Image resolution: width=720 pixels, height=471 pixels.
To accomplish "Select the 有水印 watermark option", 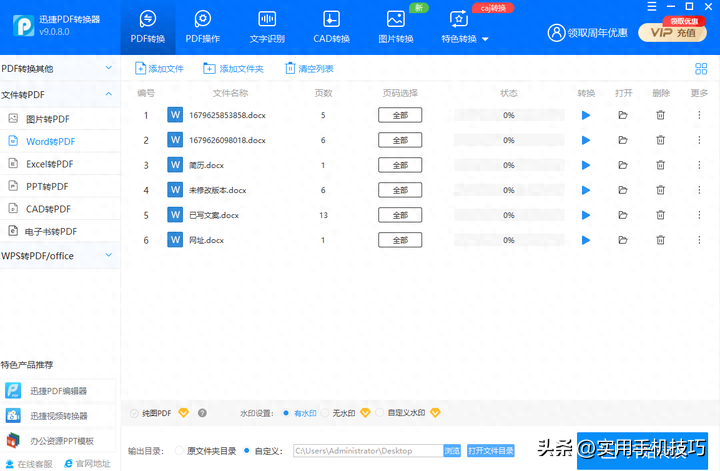I will [x=286, y=413].
